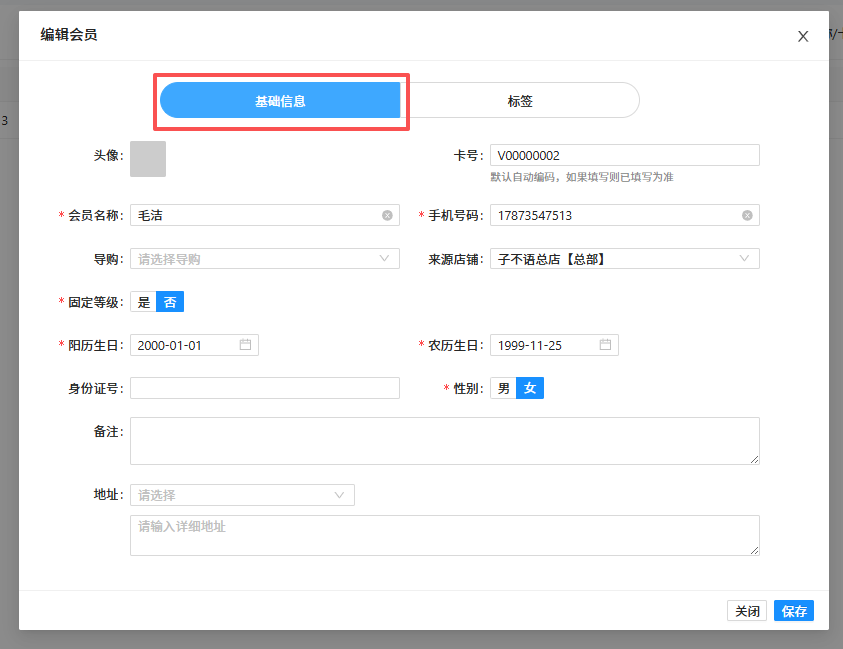Expand the 地址 region selector

point(242,495)
